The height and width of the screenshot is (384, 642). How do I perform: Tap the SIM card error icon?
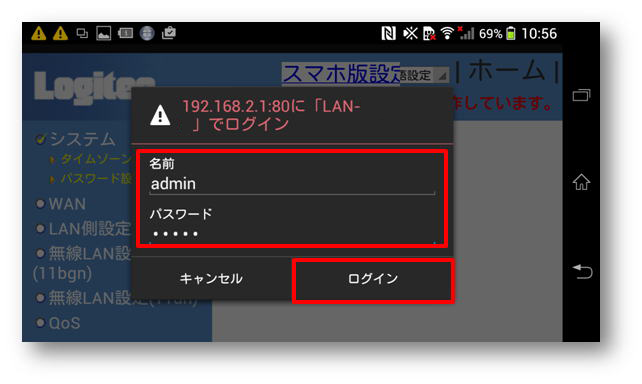pyautogui.click(x=429, y=34)
